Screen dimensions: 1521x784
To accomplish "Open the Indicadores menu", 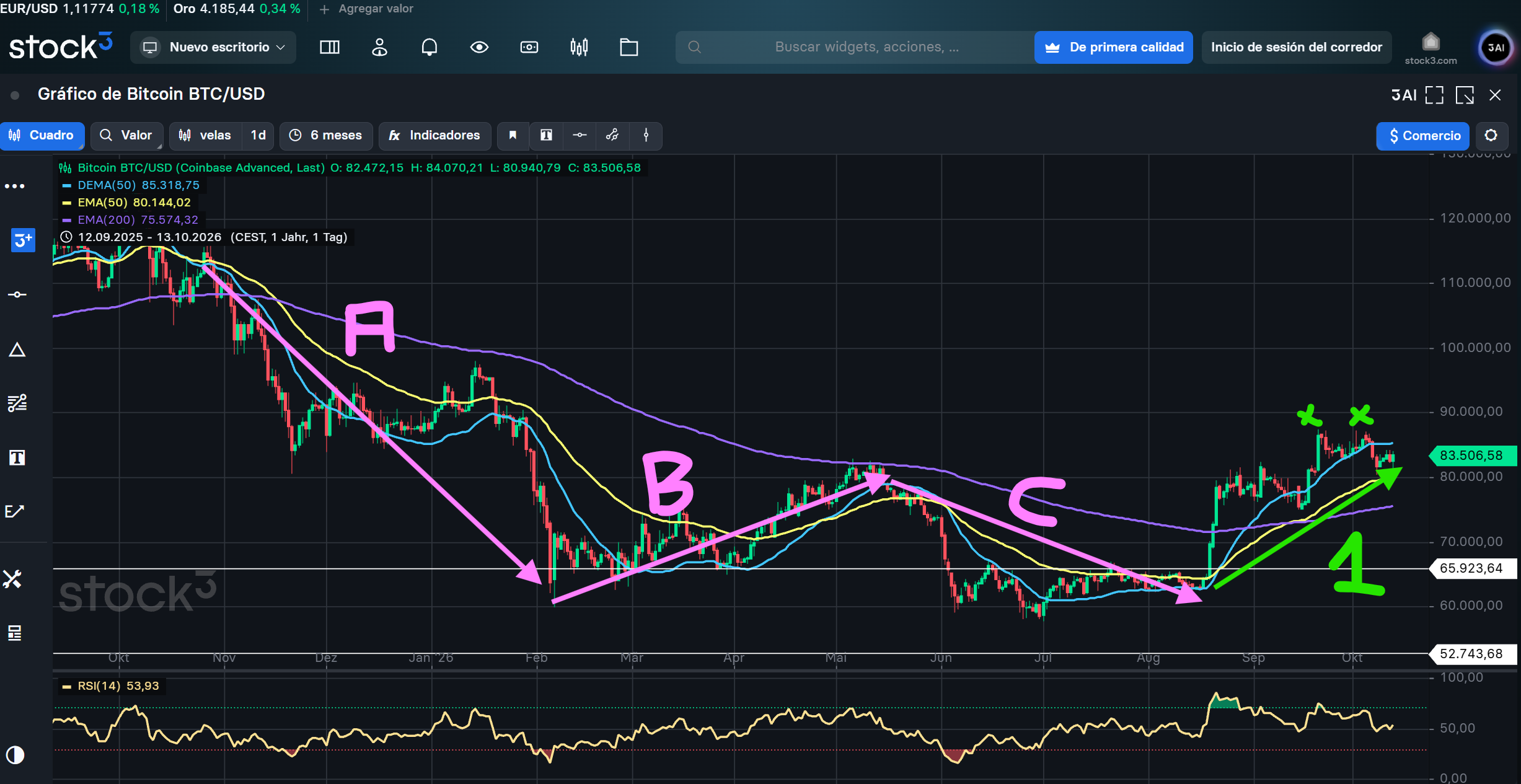I will [434, 136].
